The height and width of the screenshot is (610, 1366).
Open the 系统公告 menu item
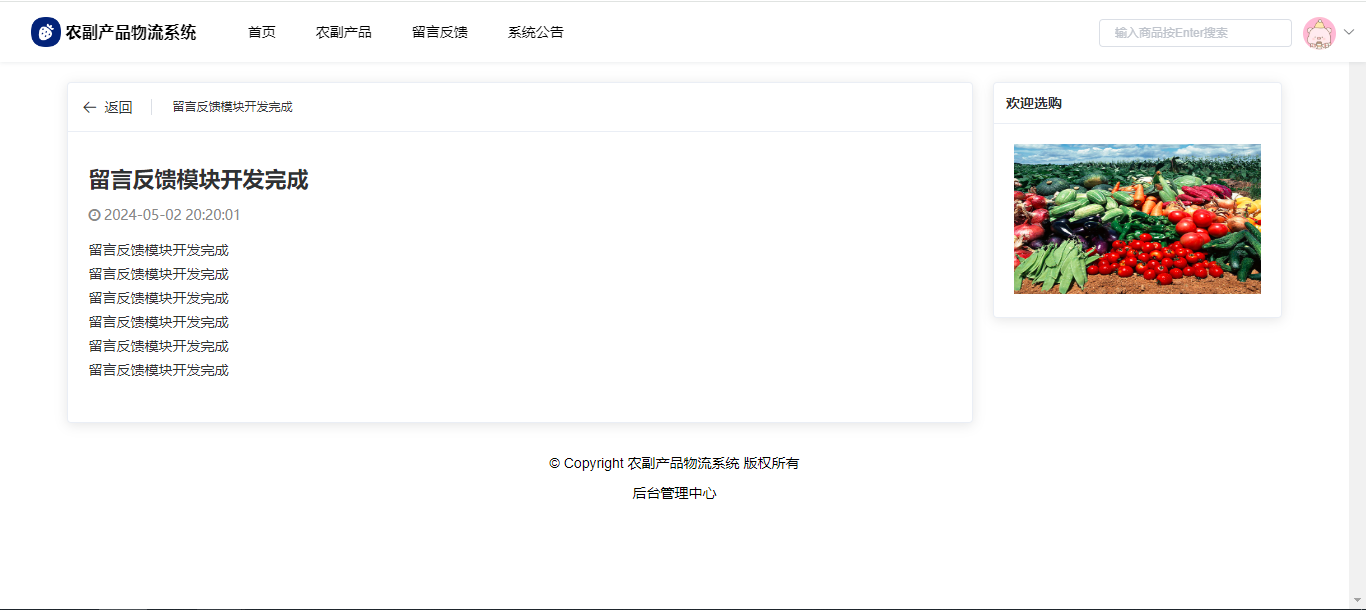(536, 32)
